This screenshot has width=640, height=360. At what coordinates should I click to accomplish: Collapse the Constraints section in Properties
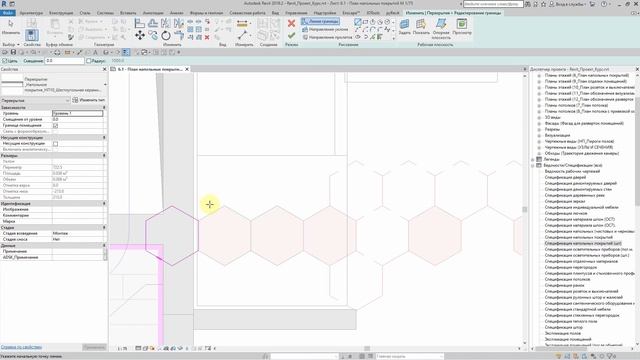(104, 107)
